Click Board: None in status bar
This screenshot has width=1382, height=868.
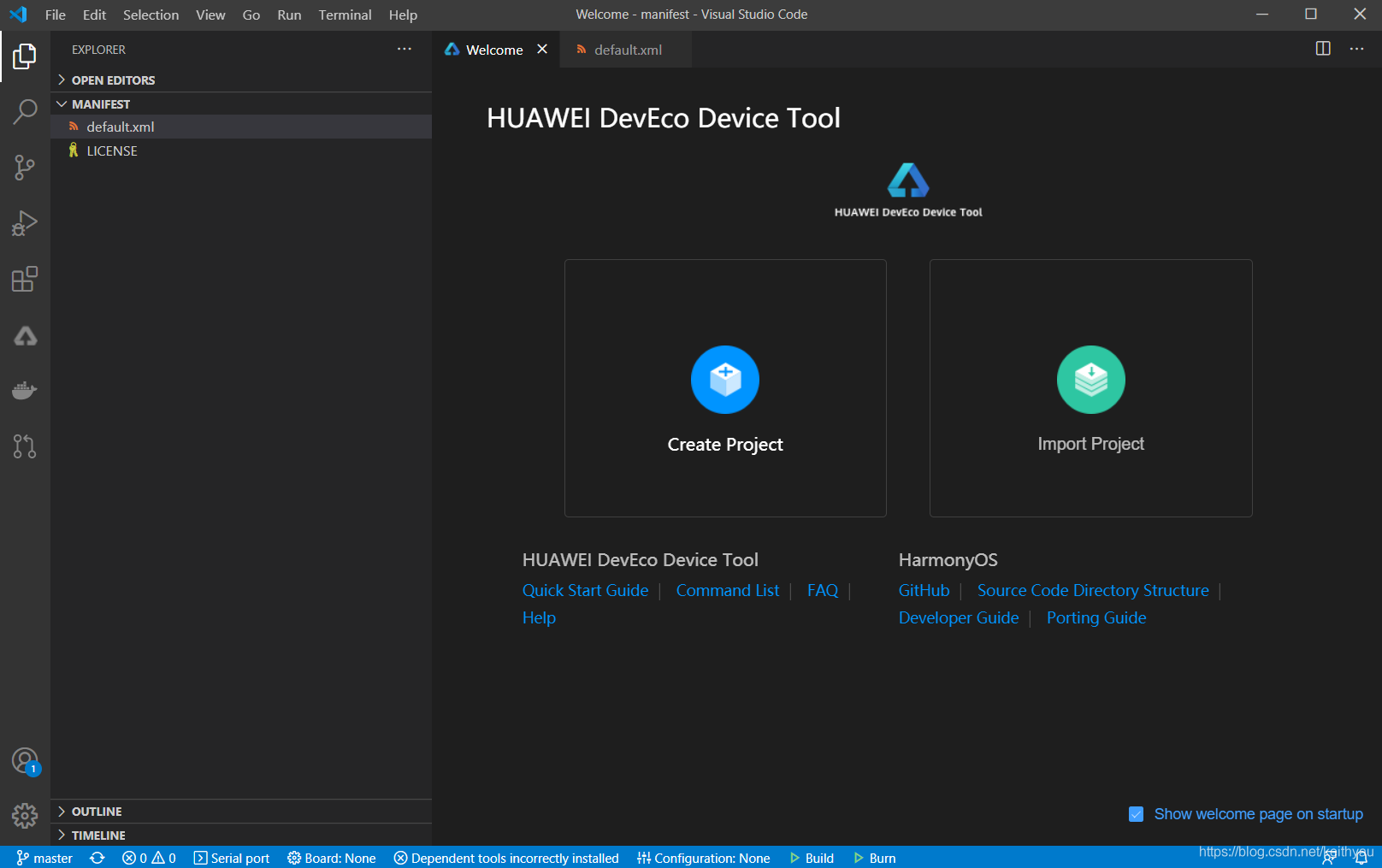click(x=332, y=858)
